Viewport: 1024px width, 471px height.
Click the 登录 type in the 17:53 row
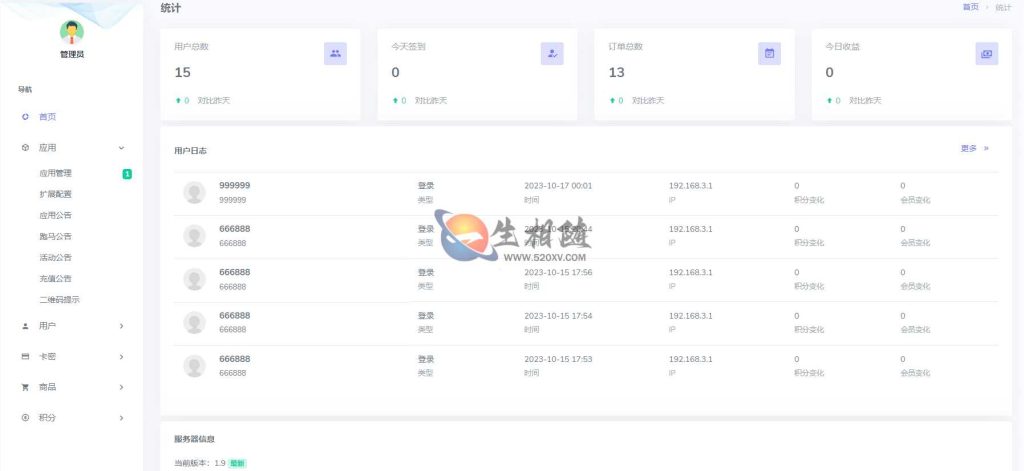[426, 359]
